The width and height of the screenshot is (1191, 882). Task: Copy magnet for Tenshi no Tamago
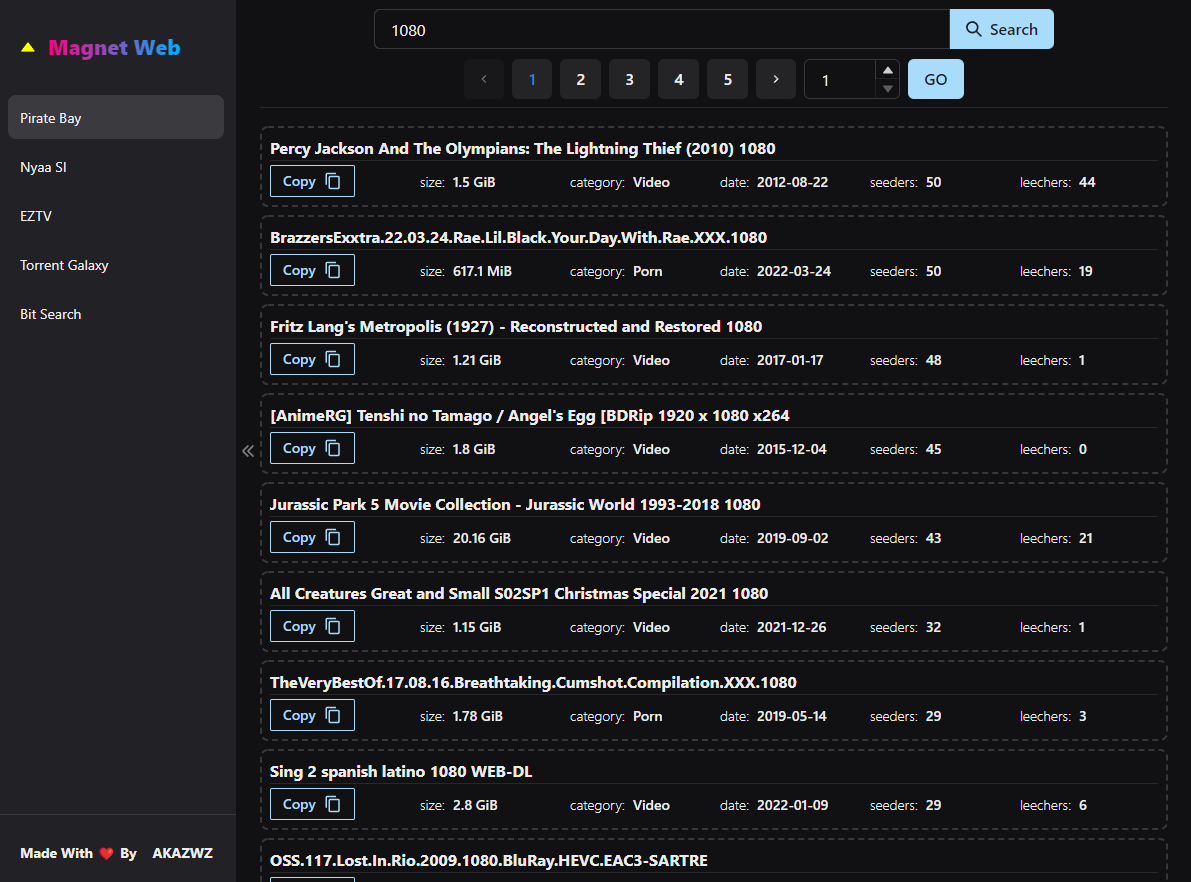pos(312,448)
